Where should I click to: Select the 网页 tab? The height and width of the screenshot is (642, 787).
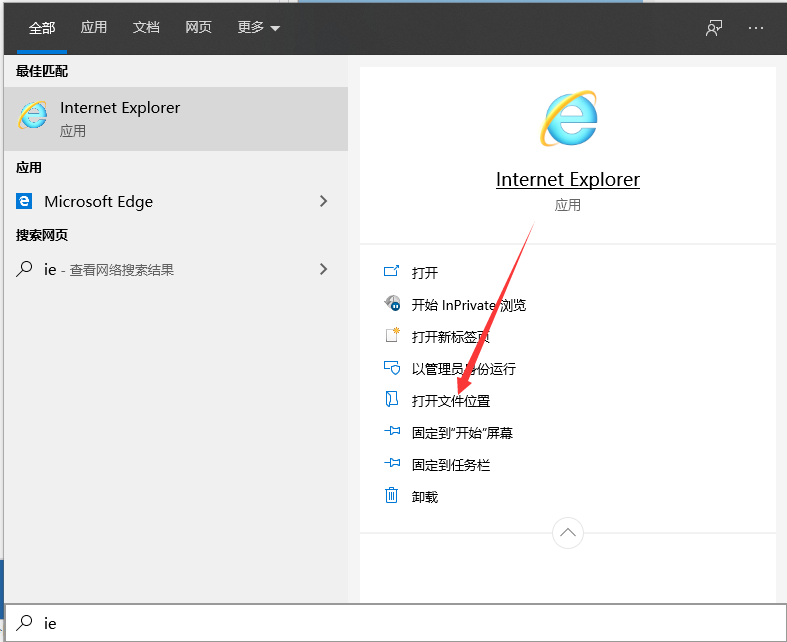coord(198,28)
